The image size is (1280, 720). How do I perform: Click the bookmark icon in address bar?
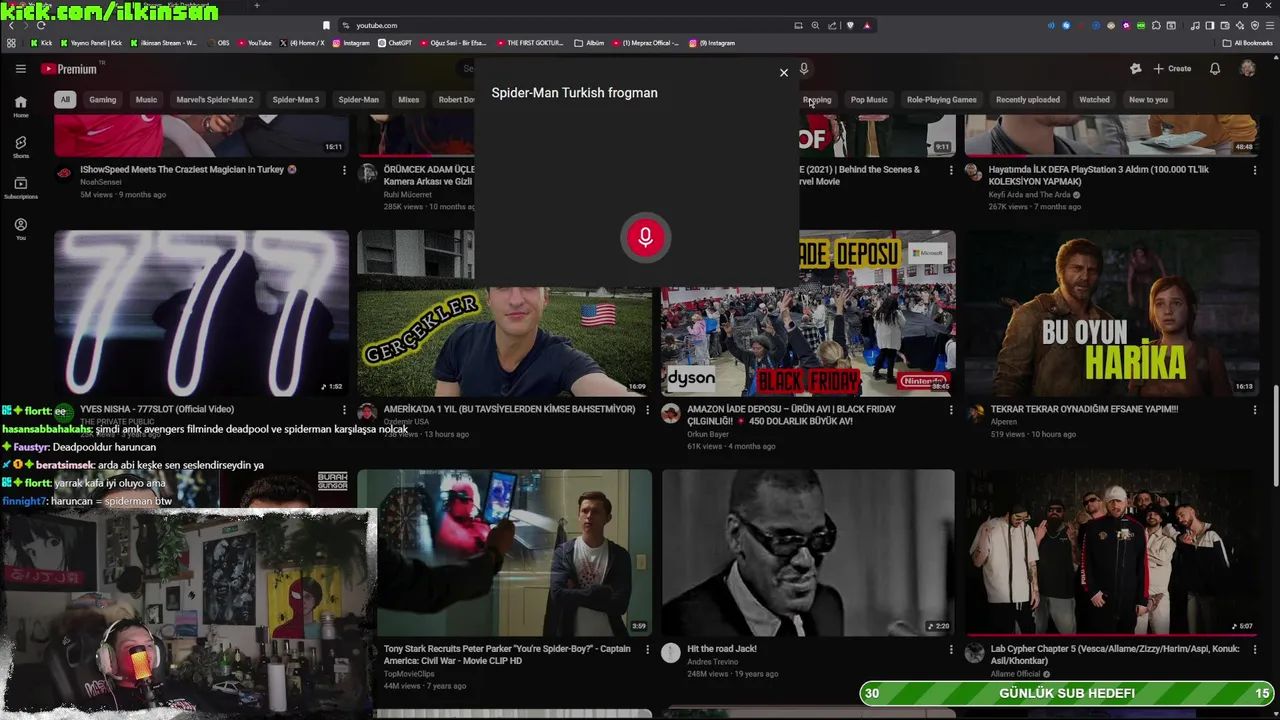pyautogui.click(x=326, y=25)
